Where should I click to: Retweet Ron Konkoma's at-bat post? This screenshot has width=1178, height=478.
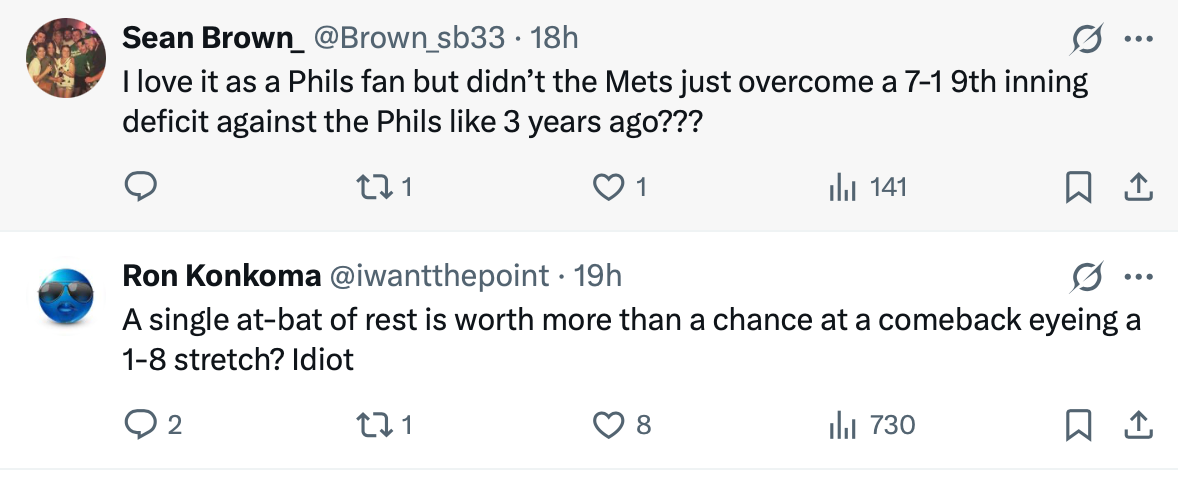[371, 425]
